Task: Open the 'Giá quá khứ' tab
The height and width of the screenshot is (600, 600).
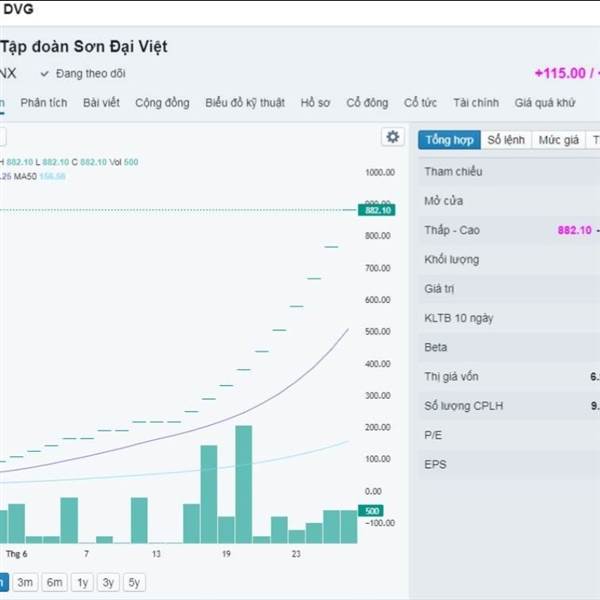Action: pos(545,103)
